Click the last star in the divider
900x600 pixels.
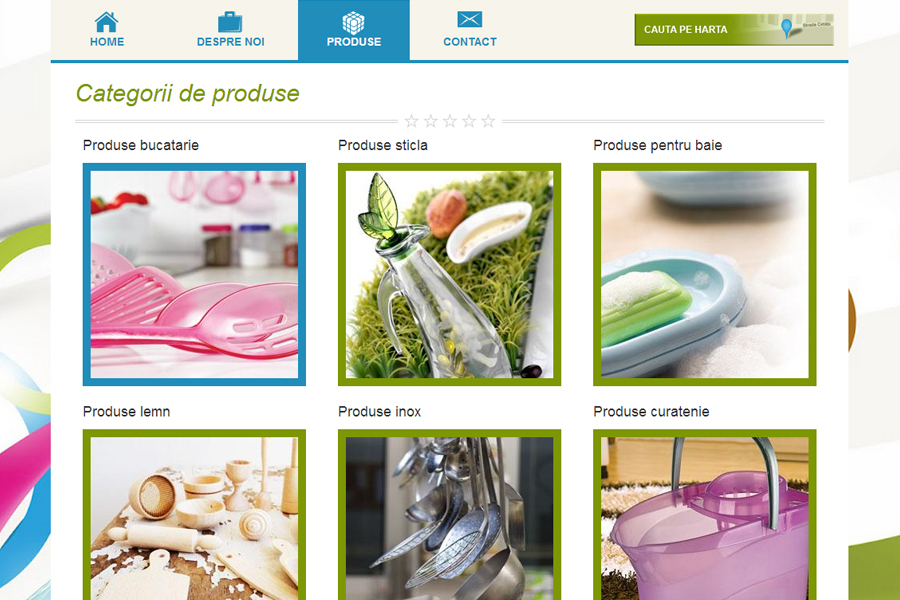point(488,121)
